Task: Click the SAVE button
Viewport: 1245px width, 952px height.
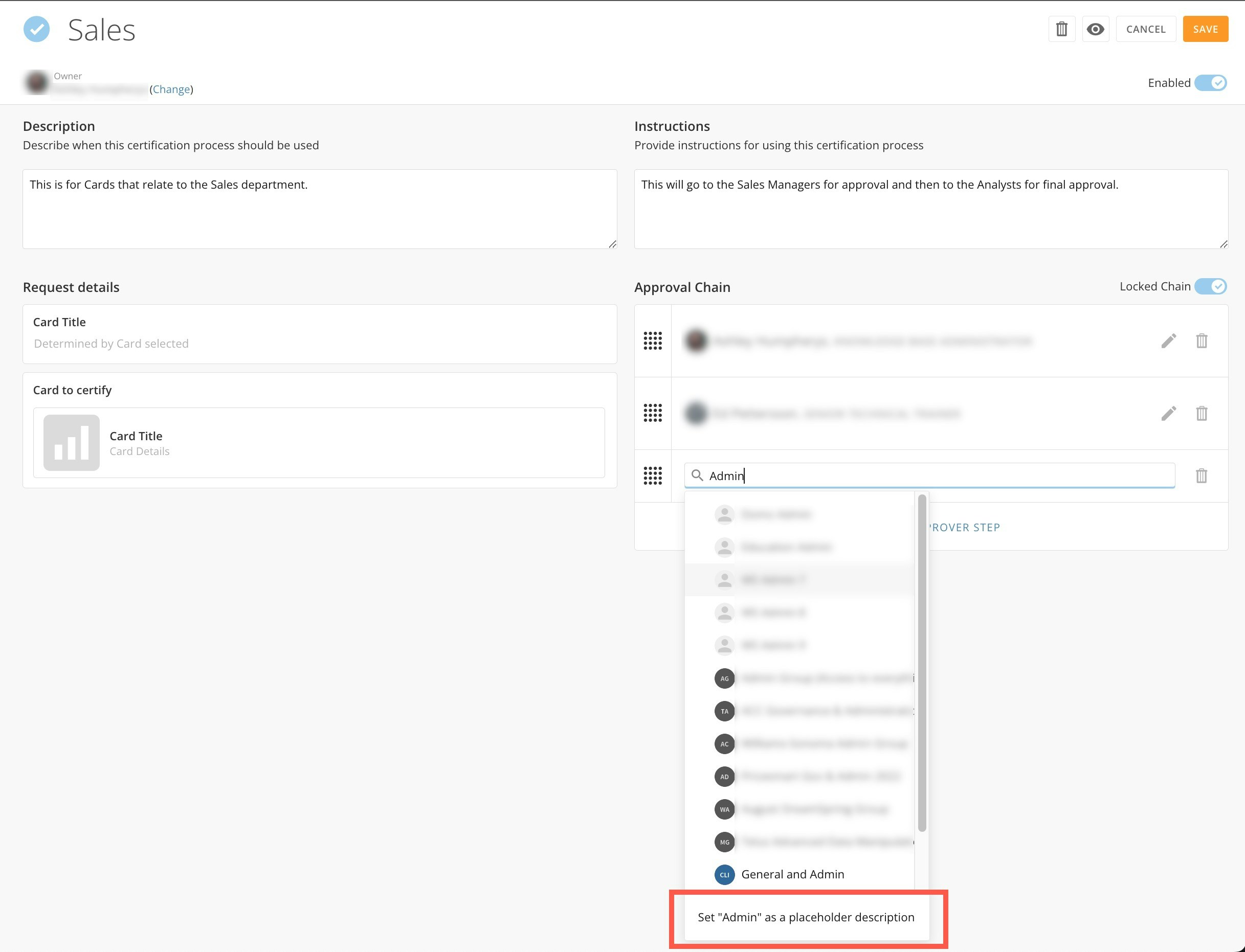Action: (x=1205, y=29)
